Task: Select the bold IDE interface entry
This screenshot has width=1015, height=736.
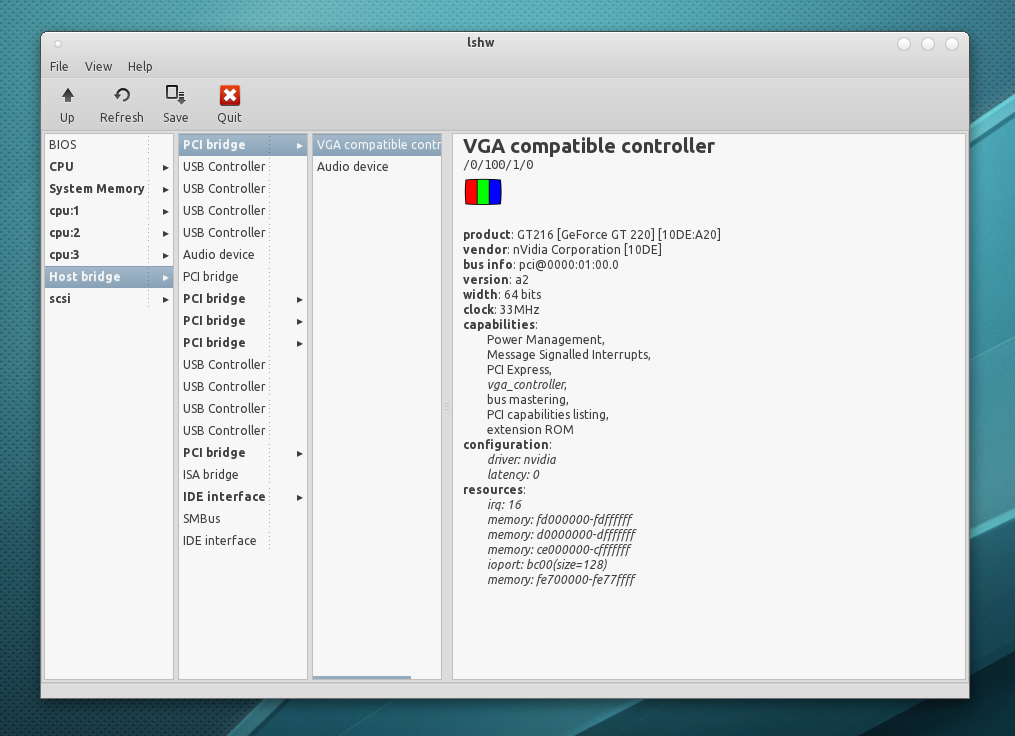Action: (x=243, y=497)
